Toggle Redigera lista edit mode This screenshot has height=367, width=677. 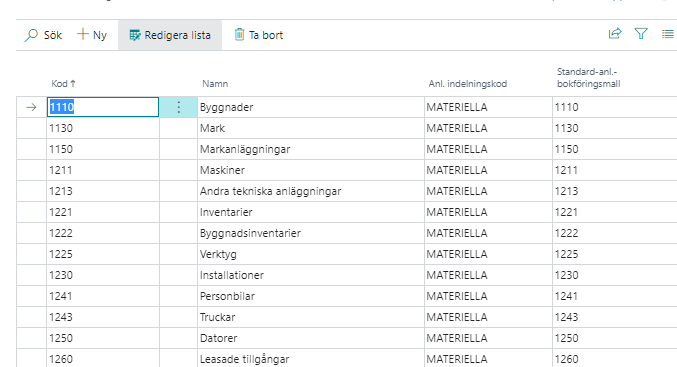(170, 35)
